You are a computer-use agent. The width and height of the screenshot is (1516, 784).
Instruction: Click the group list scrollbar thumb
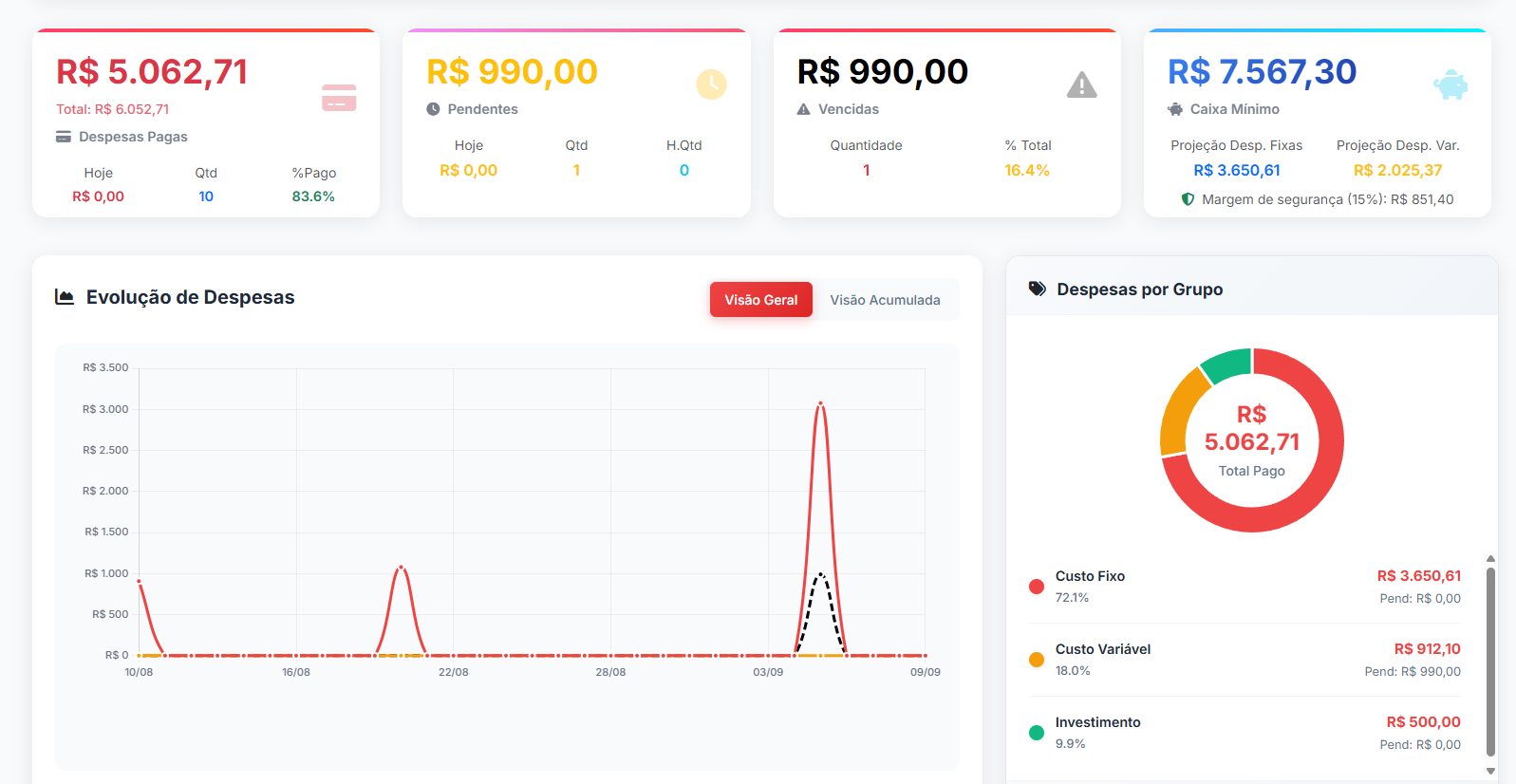pyautogui.click(x=1490, y=662)
